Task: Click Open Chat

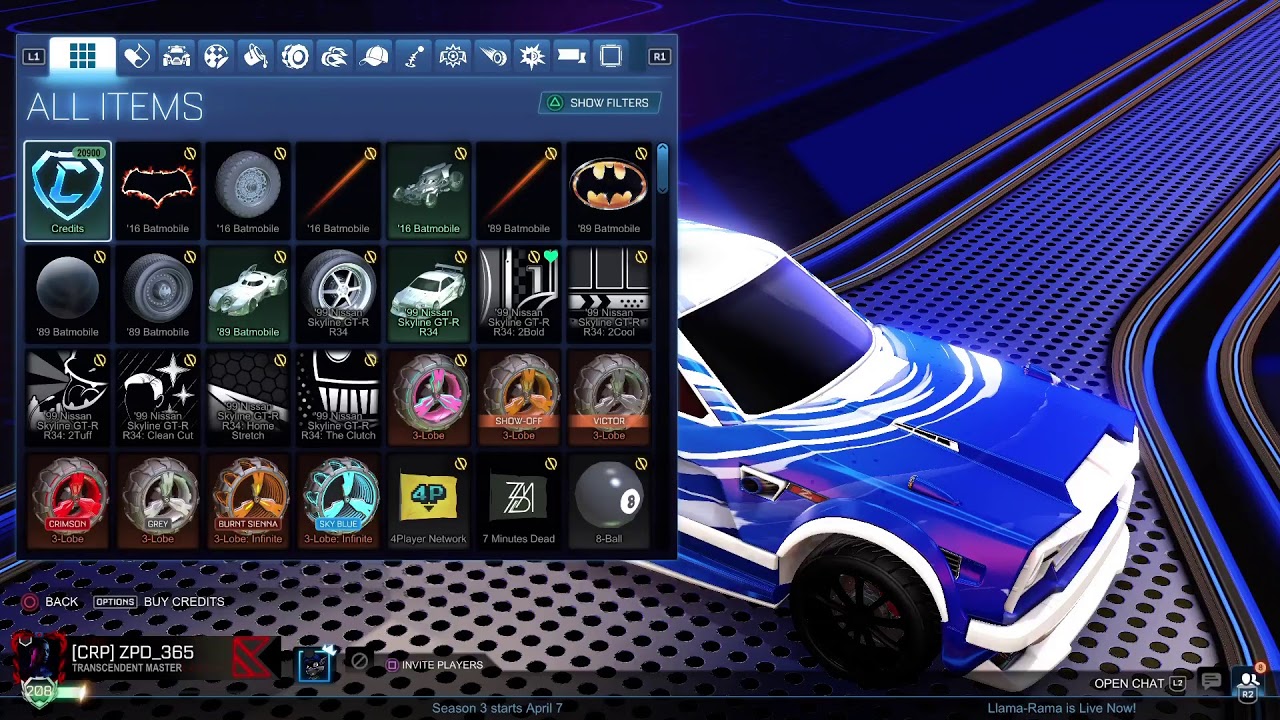Action: pyautogui.click(x=1139, y=684)
